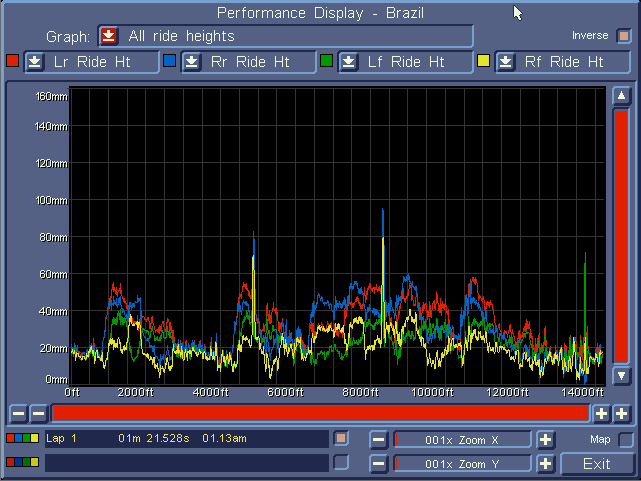Click the yellow Rf Ride Ht color swatch
Viewport: 641px width, 481px height.
483,60
